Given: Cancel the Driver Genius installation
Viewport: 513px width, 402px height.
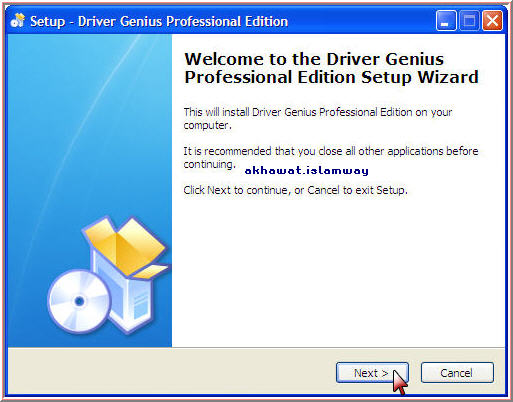Looking at the screenshot, I should [457, 373].
